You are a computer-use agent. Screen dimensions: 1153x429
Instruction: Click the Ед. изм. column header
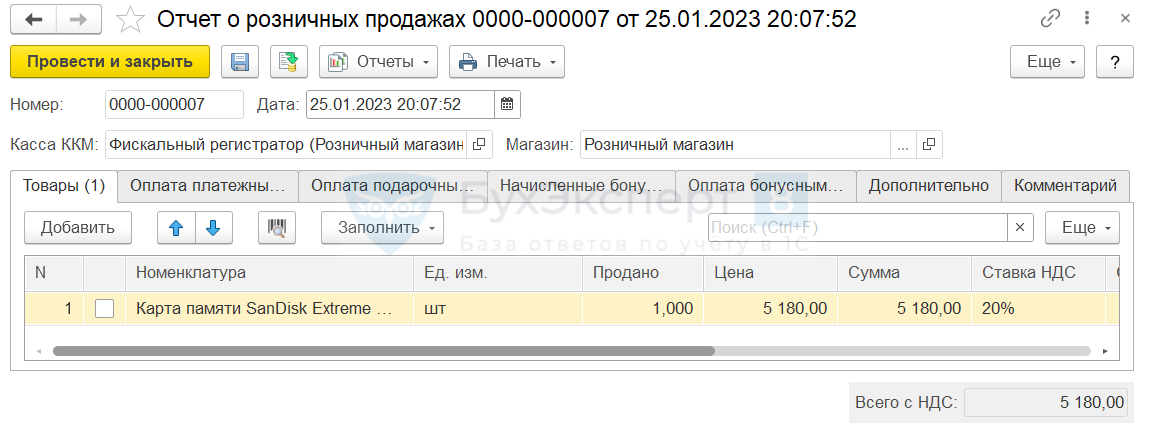click(498, 273)
